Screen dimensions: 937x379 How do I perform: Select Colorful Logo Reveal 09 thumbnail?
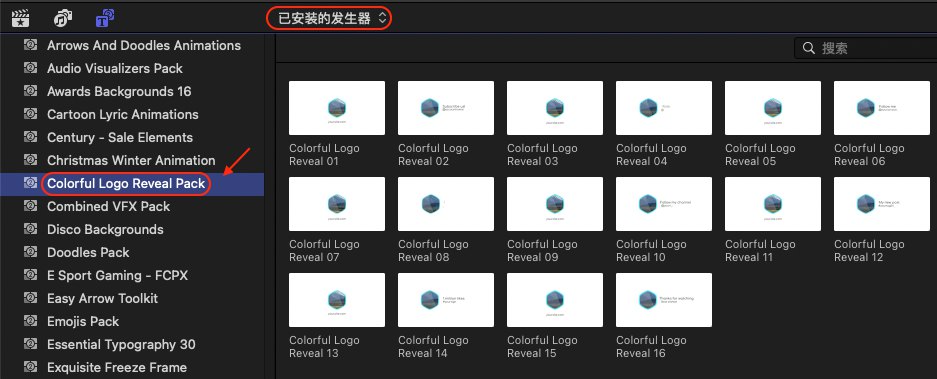[x=555, y=204]
